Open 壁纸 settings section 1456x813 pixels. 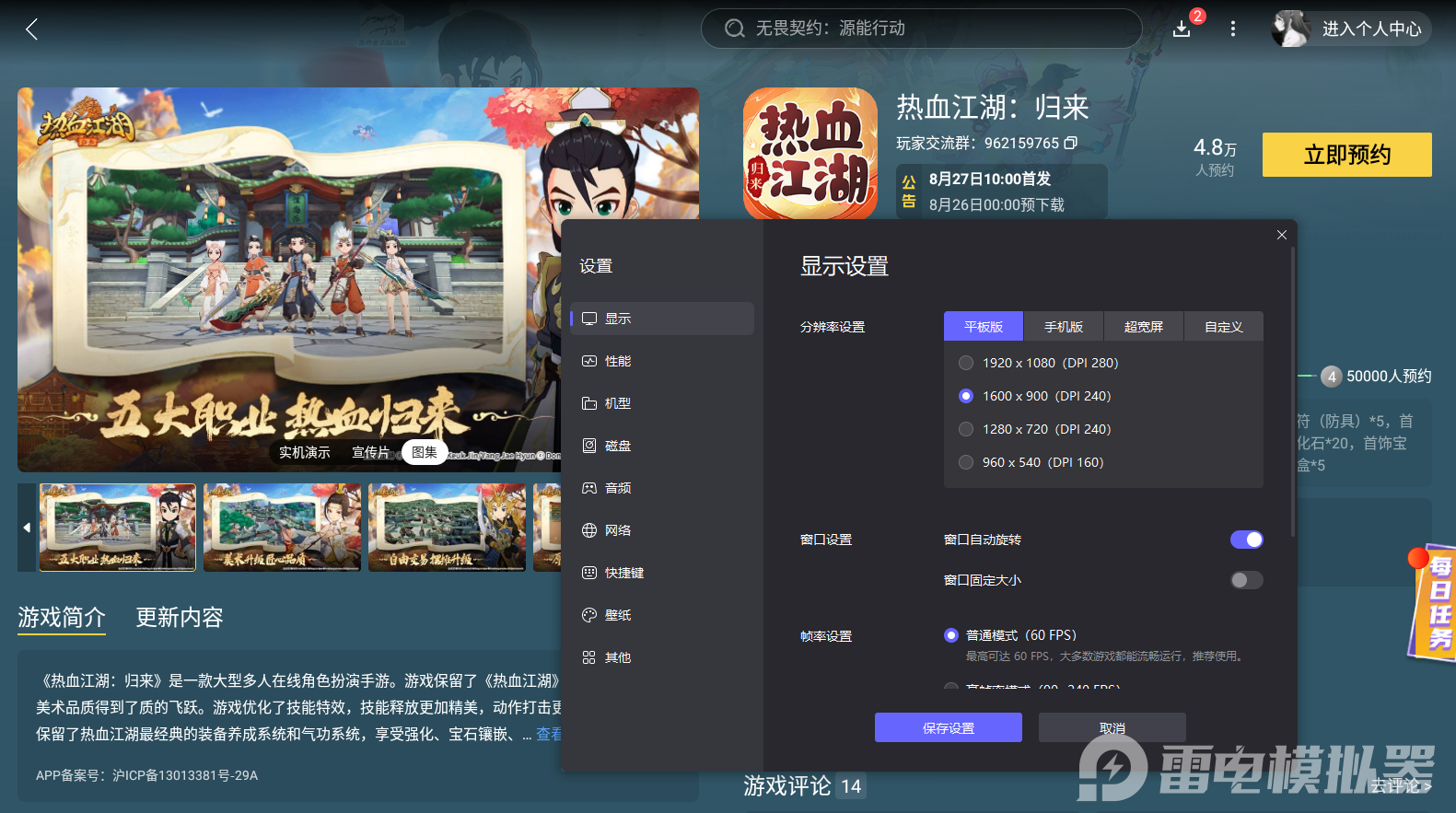pyautogui.click(x=662, y=615)
